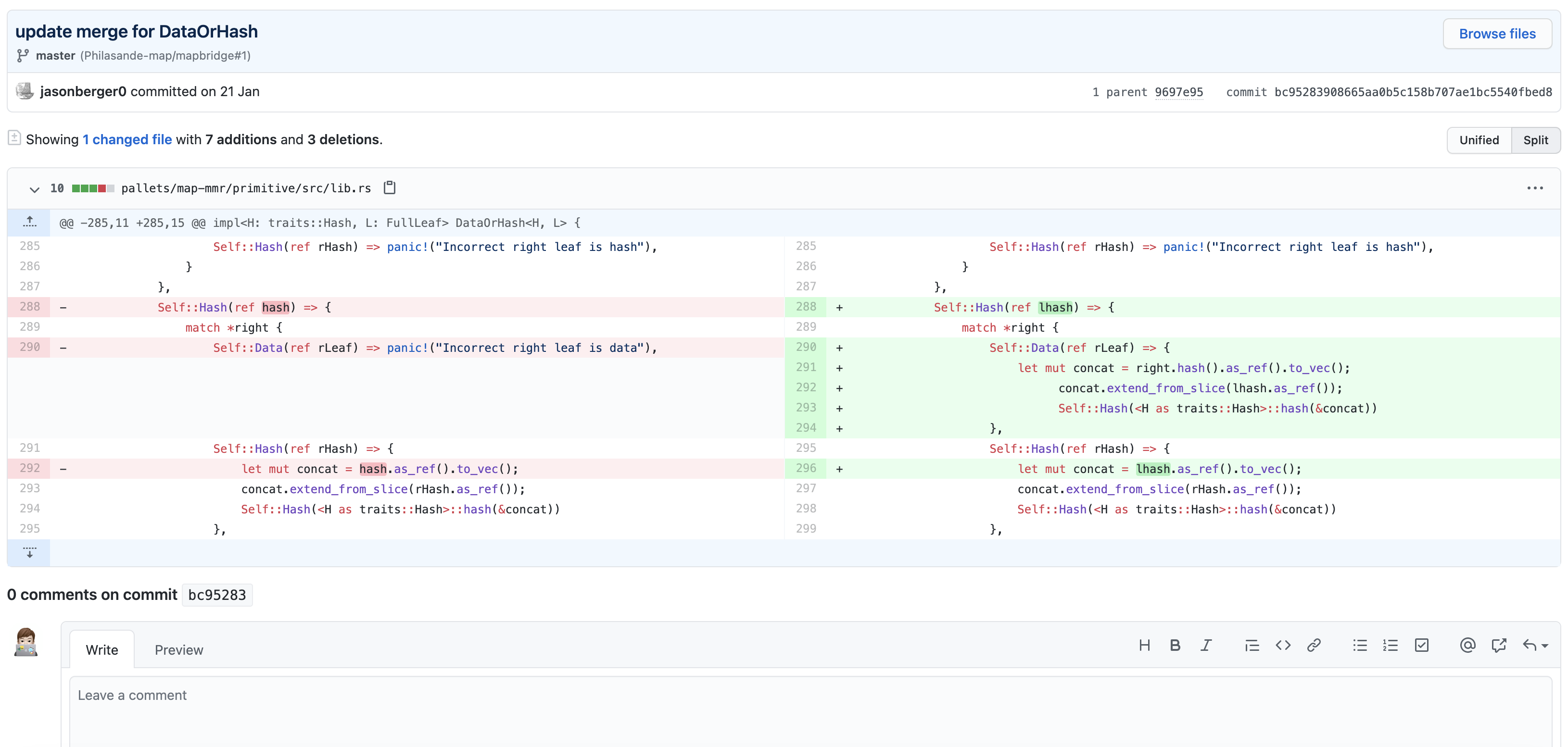Viewport: 1568px width, 747px height.
Task: Insert a quote block
Action: 1252,646
